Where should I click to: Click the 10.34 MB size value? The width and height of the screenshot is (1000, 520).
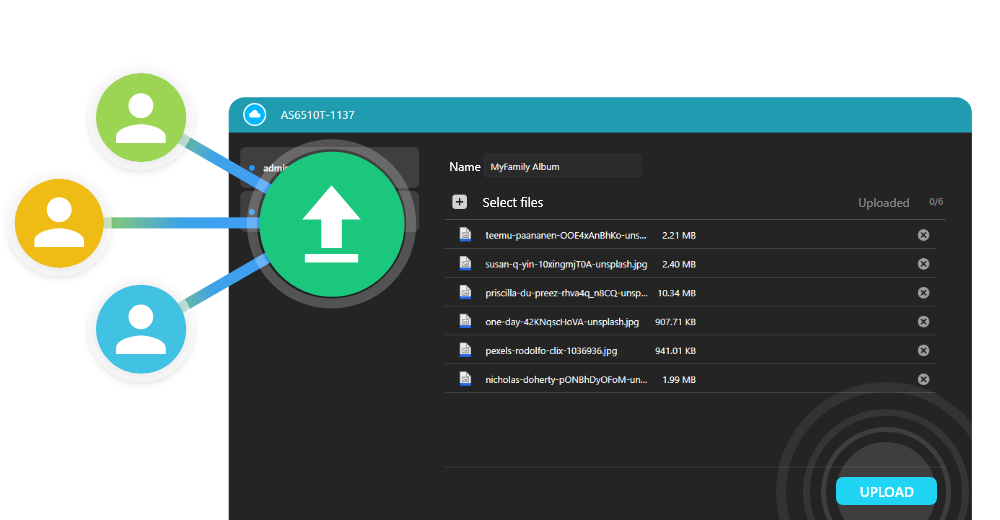677,293
